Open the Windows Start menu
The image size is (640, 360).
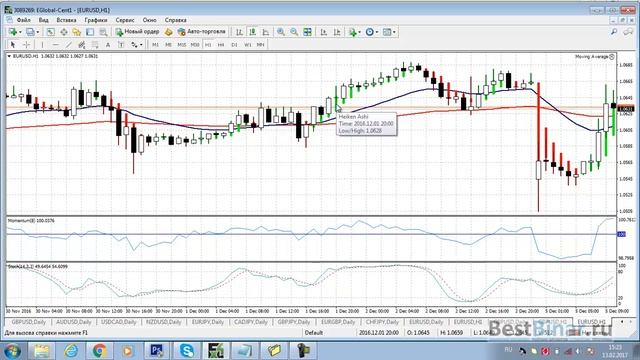[12, 351]
